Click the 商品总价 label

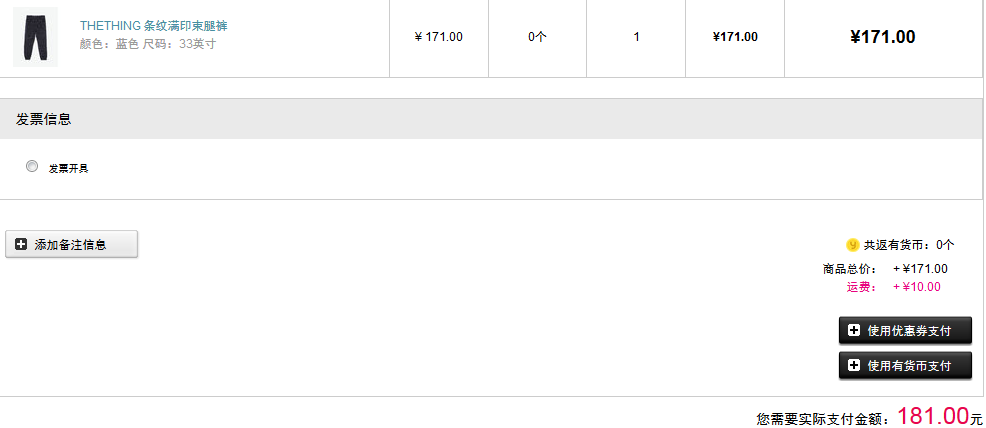pos(849,269)
